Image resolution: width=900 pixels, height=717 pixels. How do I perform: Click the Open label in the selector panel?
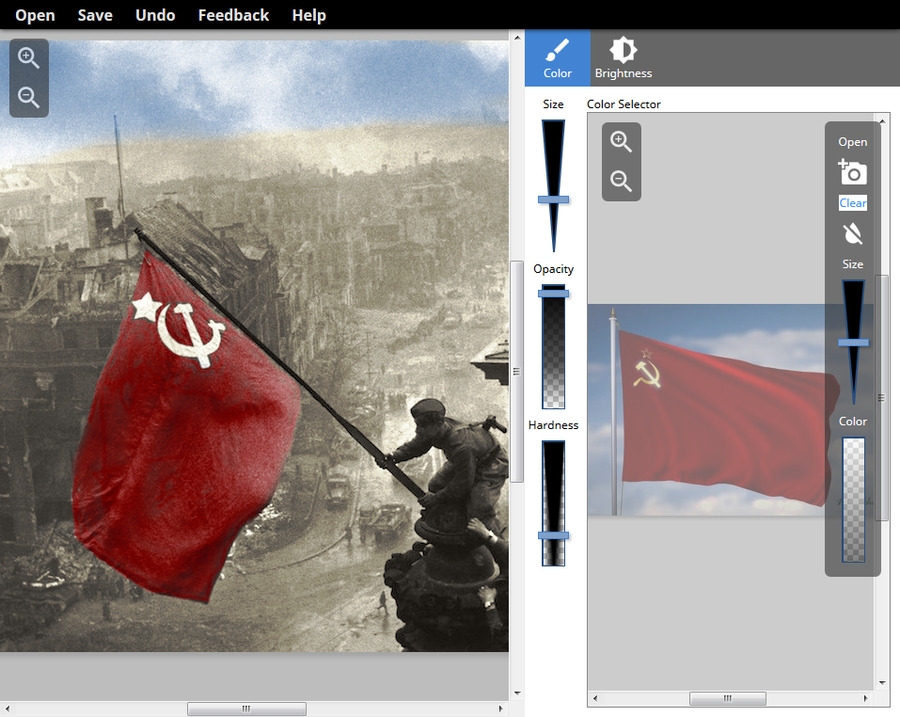click(852, 142)
